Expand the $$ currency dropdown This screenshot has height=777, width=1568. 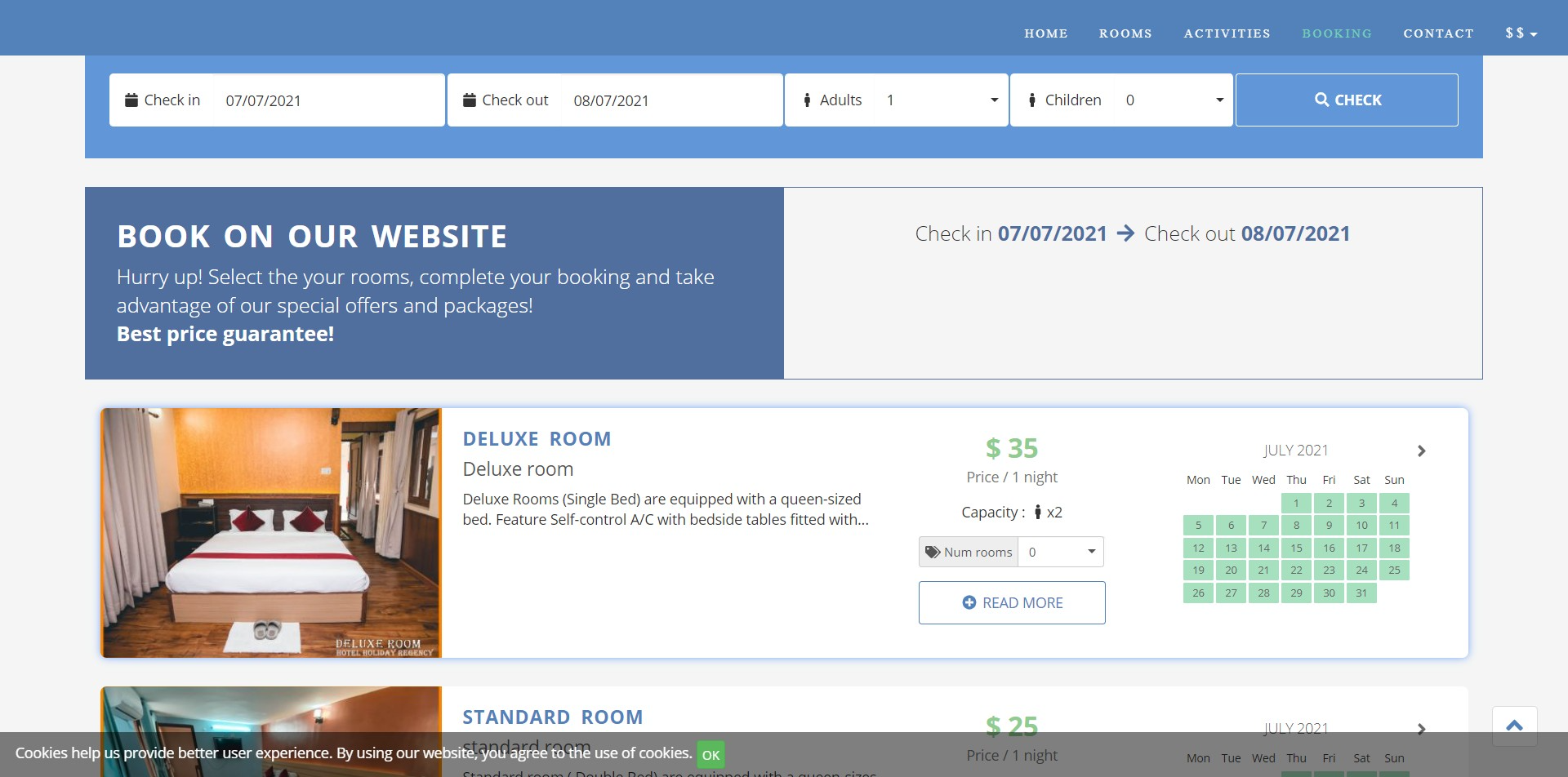coord(1521,33)
